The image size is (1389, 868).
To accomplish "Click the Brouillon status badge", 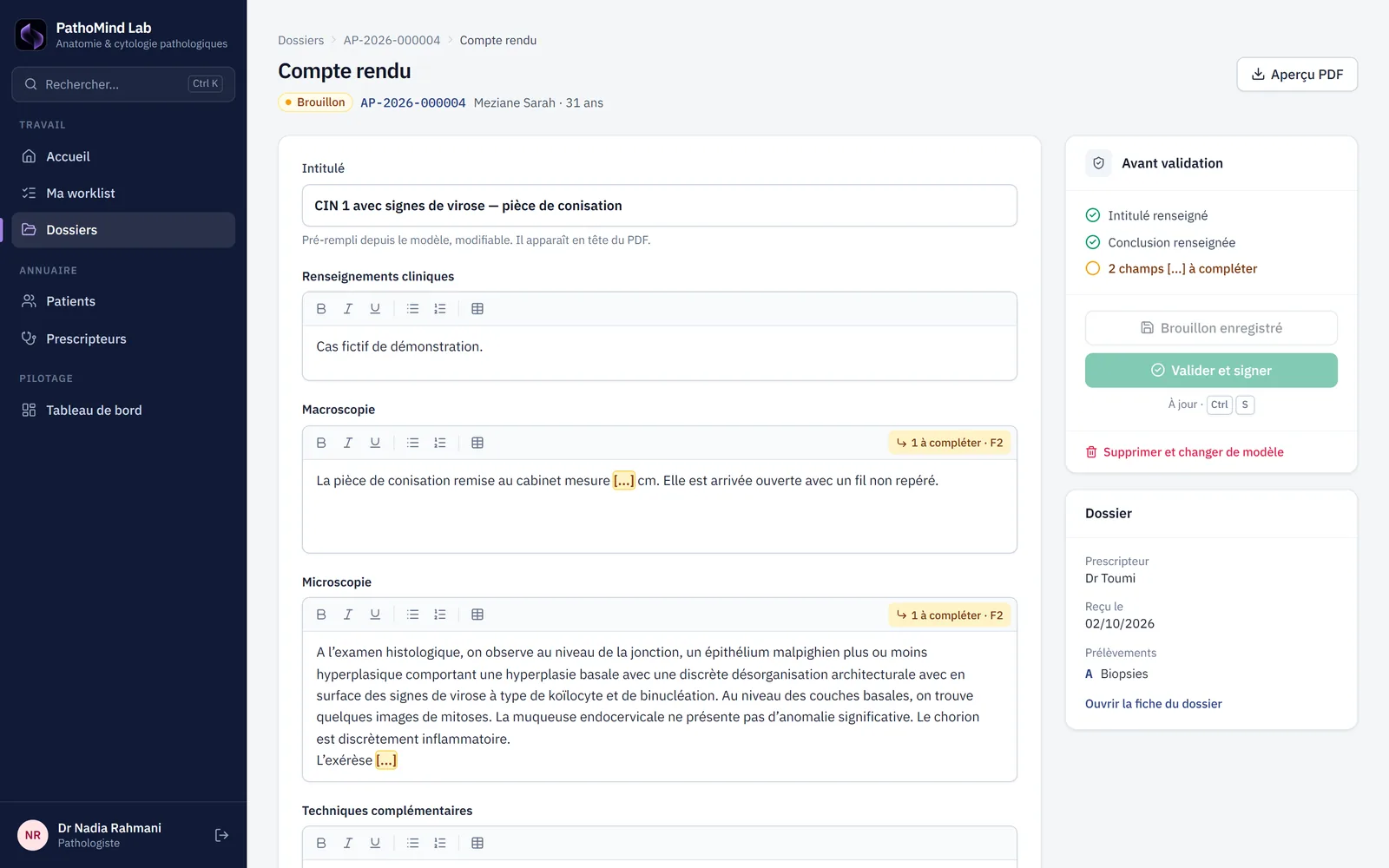I will coord(315,102).
